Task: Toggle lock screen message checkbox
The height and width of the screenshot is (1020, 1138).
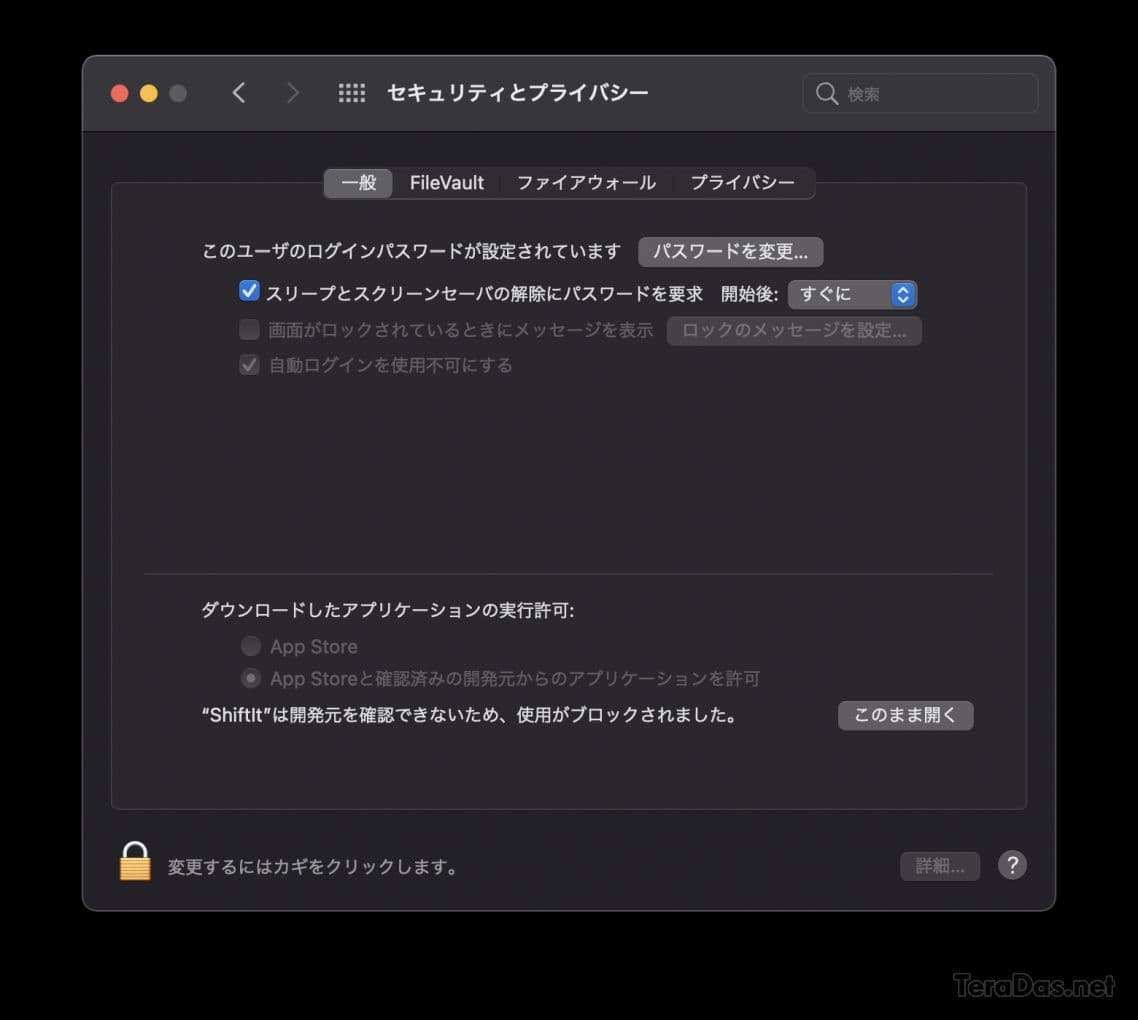Action: 250,330
